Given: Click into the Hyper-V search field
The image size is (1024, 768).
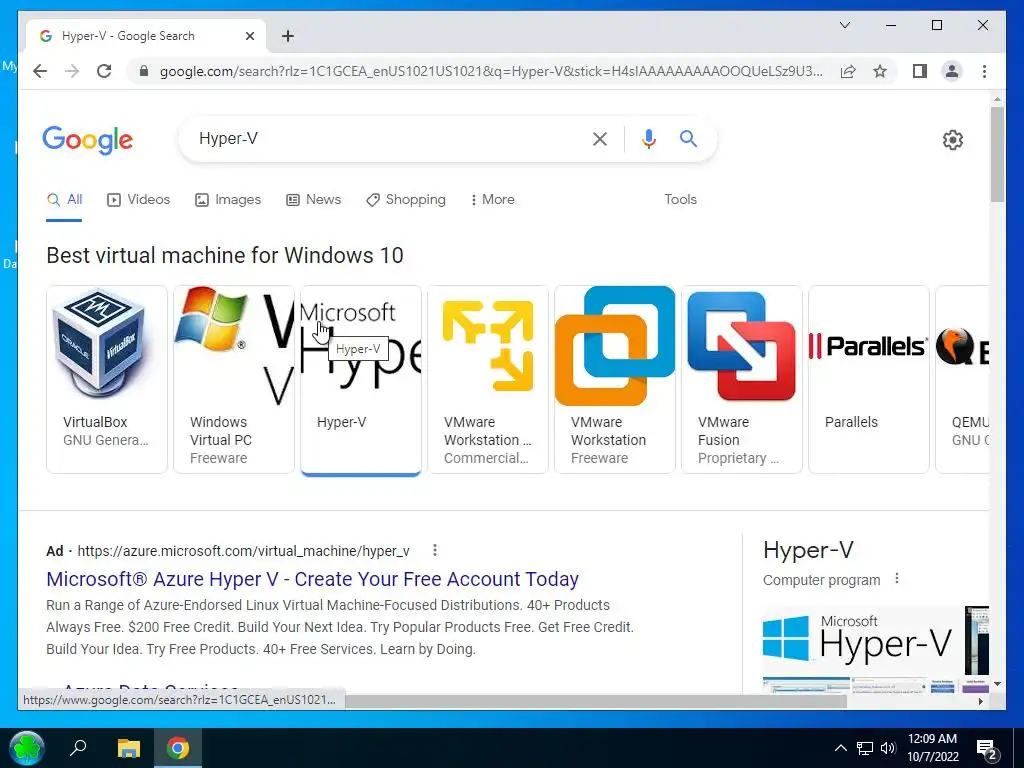Looking at the screenshot, I should pos(385,138).
